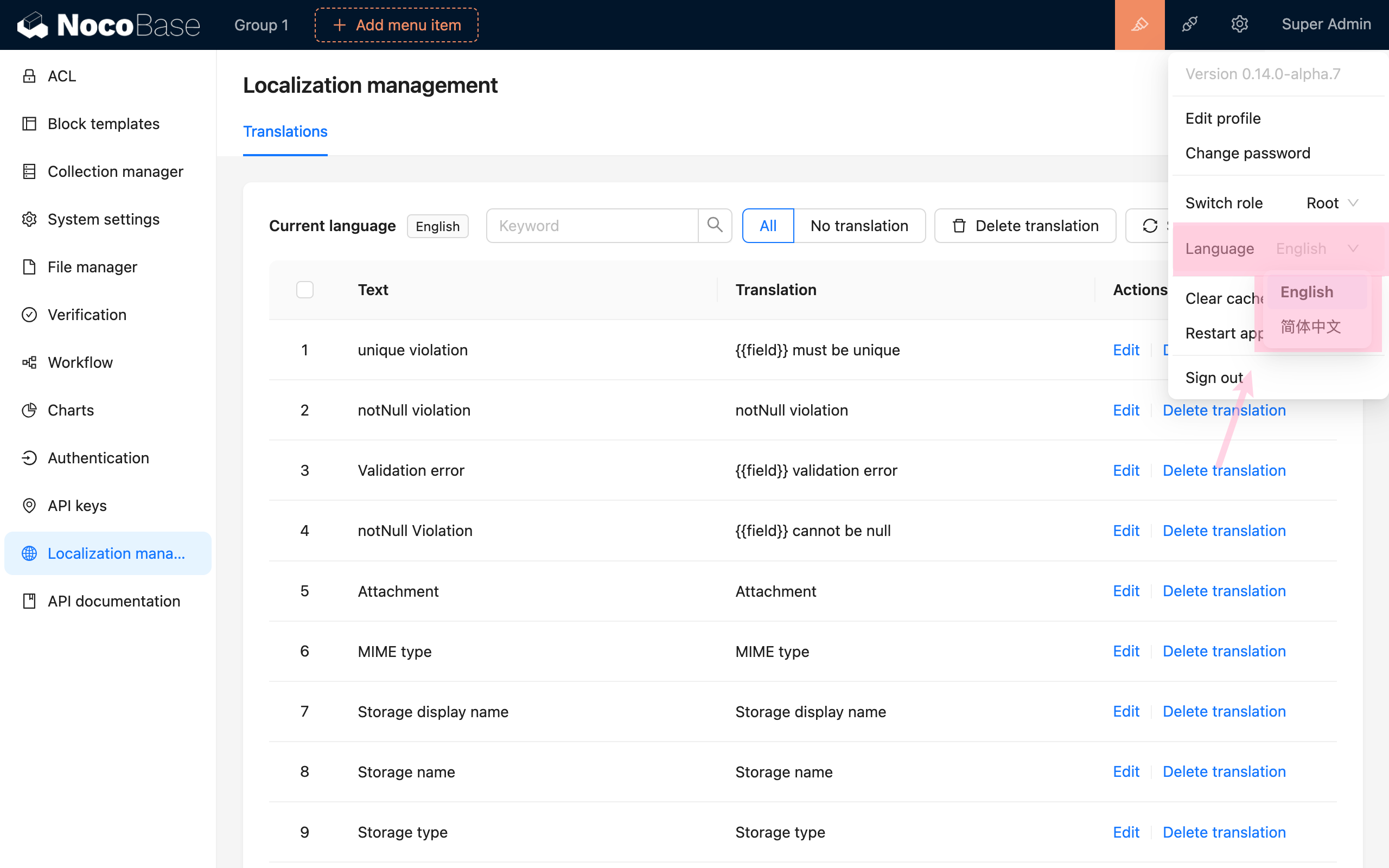Select the All filter option

[767, 226]
